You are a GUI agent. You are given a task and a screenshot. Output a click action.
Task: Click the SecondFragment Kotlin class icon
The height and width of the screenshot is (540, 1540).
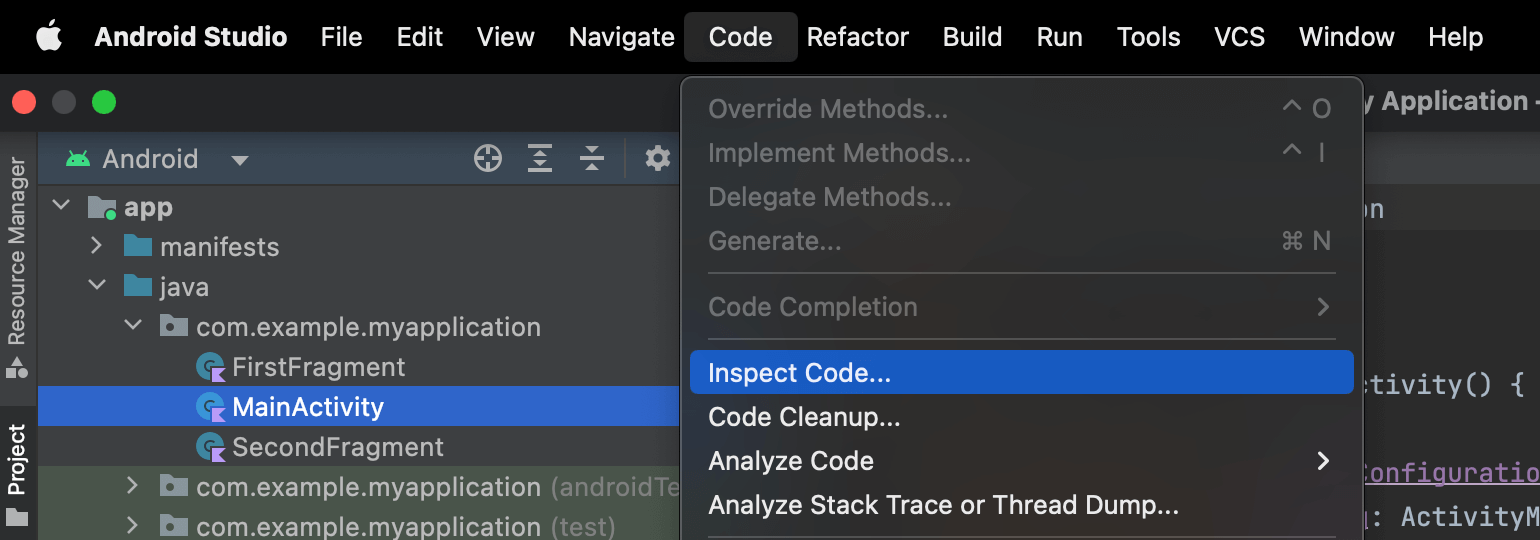click(211, 448)
